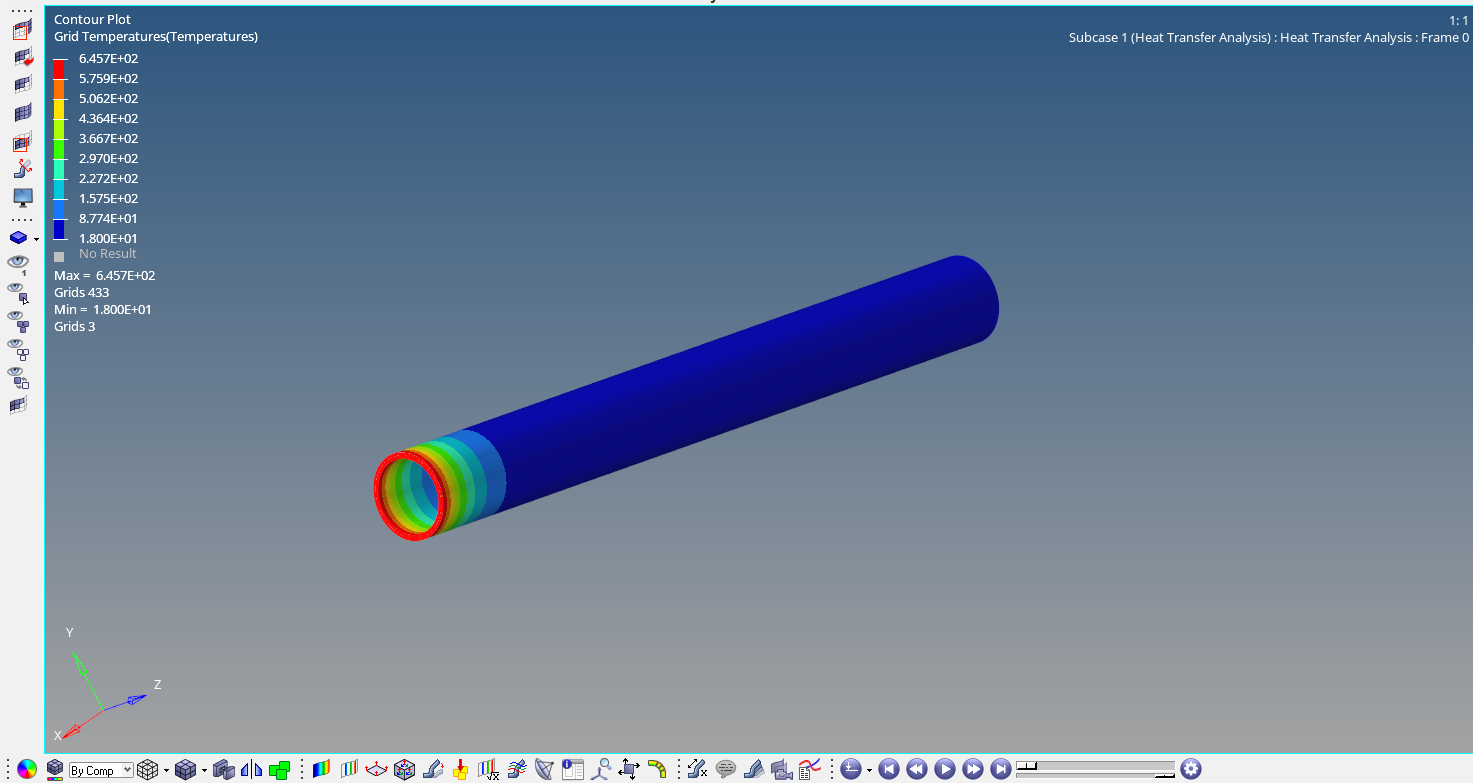Open the color wheel visualization icon
Screen dimensions: 1473x783
coord(27,769)
